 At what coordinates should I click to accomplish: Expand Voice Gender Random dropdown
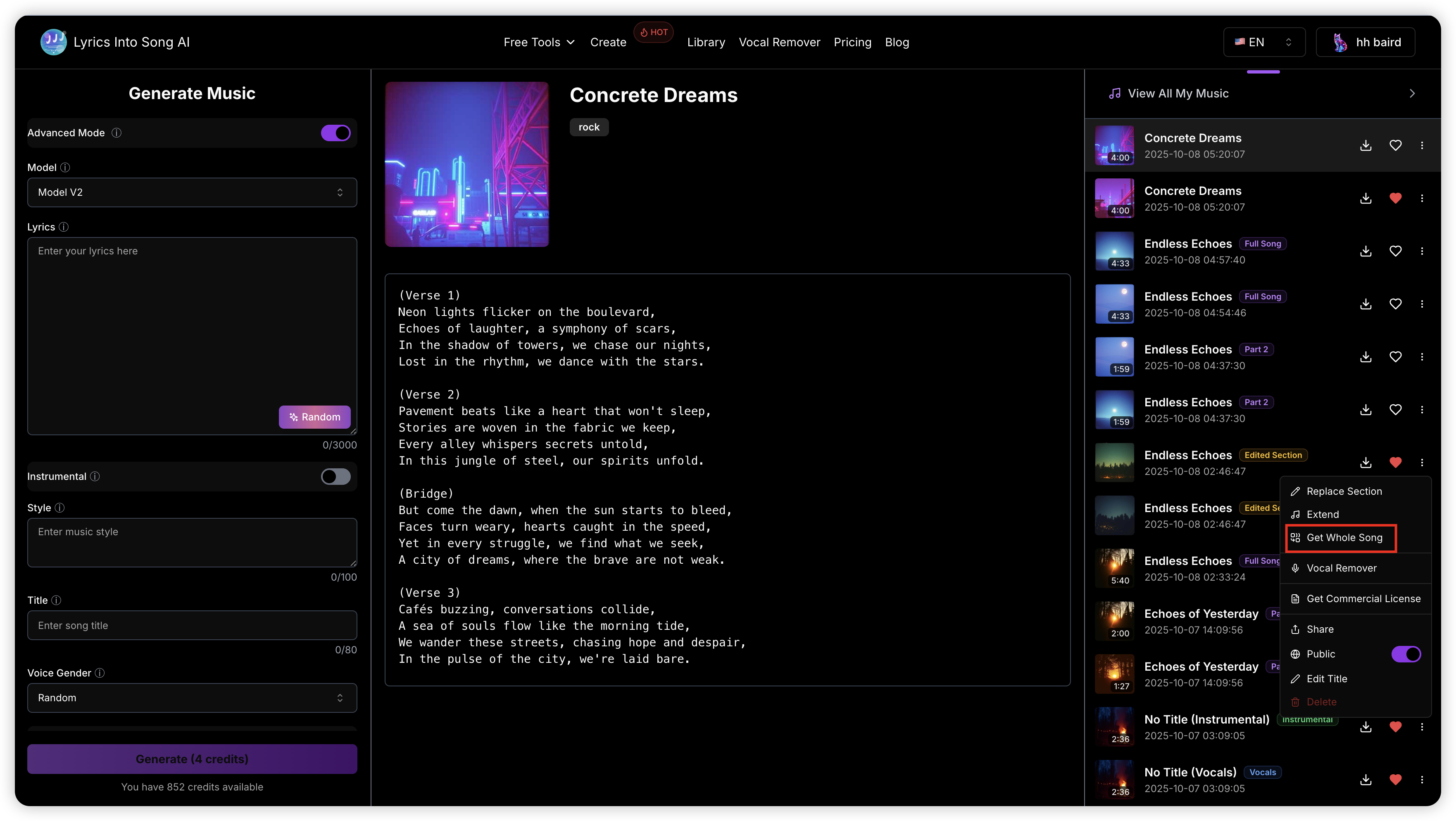coord(192,698)
